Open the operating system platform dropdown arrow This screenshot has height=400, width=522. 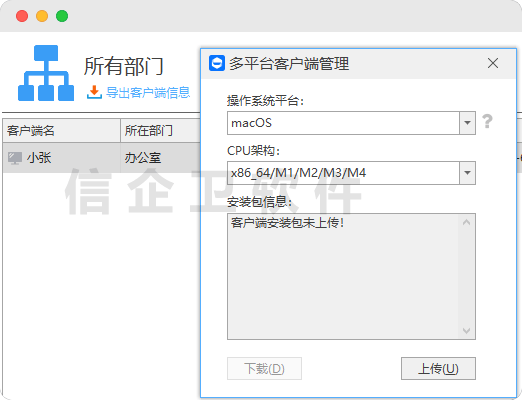467,123
